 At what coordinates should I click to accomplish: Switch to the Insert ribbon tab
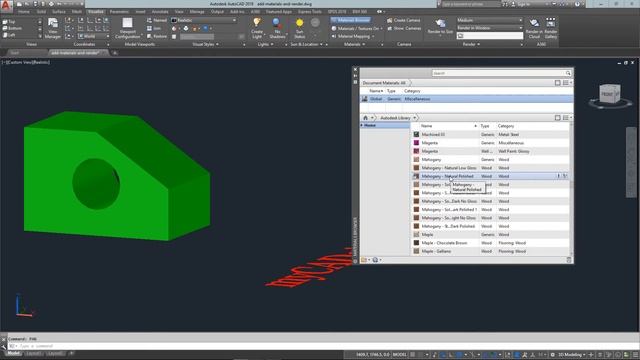[140, 12]
